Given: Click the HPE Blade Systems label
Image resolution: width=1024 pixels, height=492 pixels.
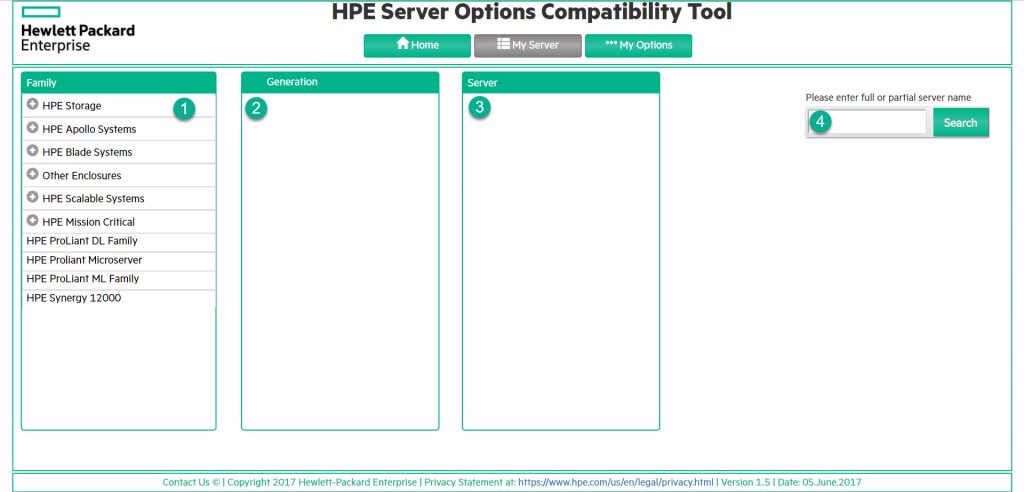Looking at the screenshot, I should tap(88, 152).
